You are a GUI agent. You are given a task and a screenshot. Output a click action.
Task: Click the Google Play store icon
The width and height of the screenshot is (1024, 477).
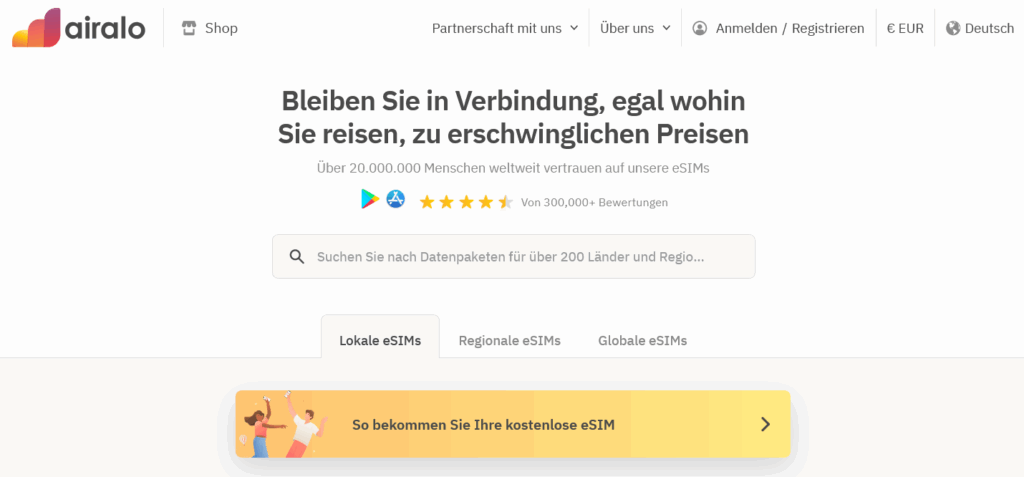click(370, 199)
